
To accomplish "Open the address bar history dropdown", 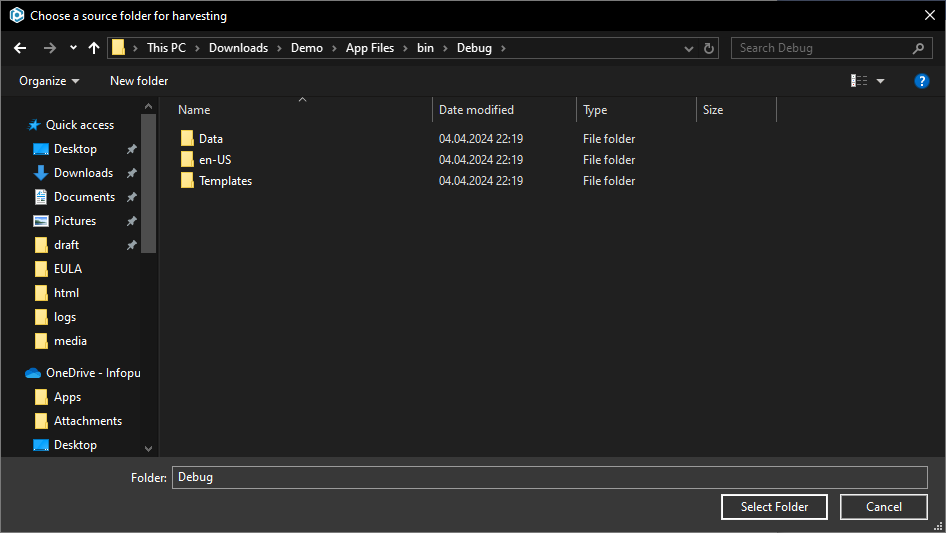I will click(x=688, y=48).
